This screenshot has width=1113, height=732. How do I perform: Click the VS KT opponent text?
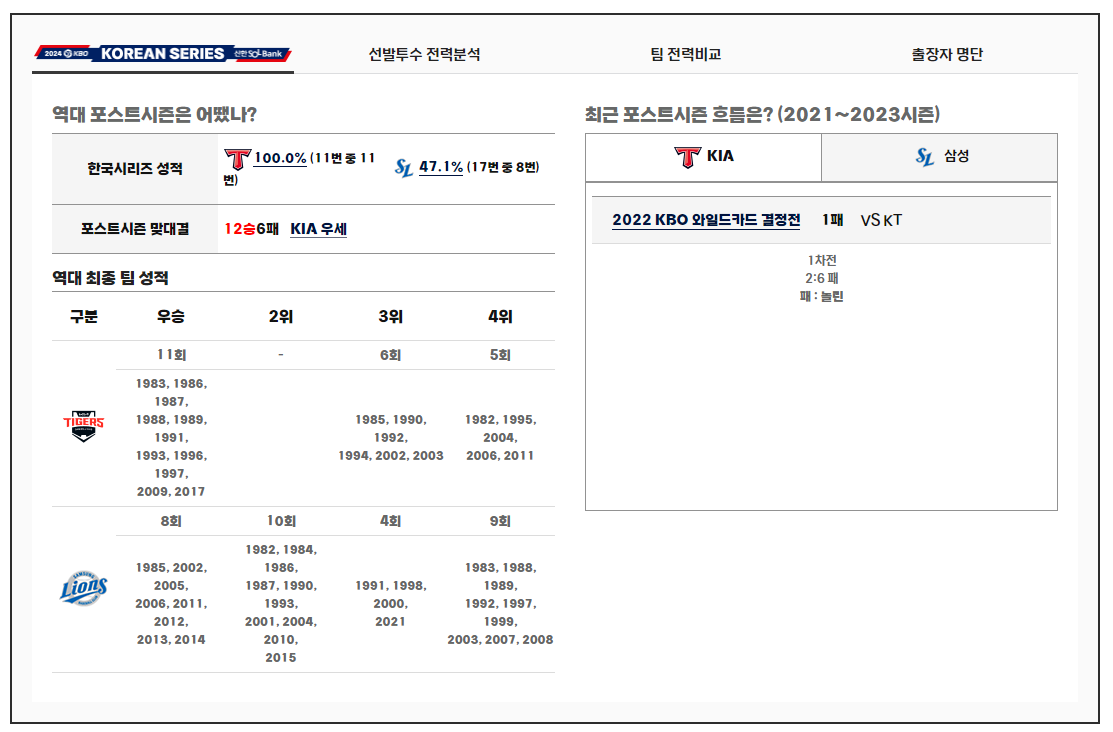[881, 220]
